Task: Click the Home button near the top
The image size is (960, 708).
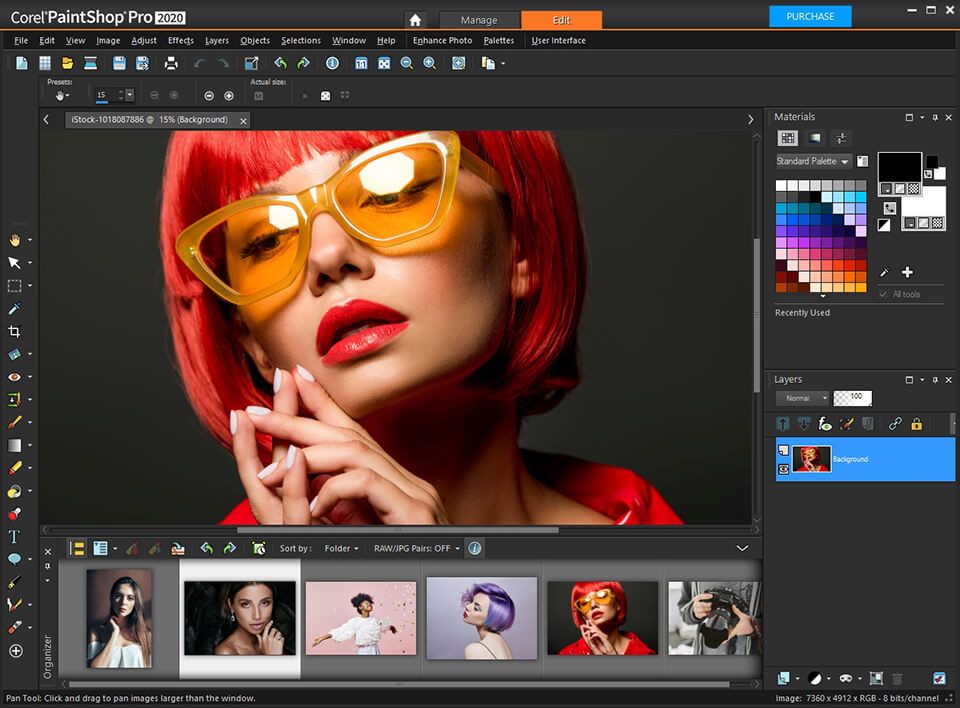Action: pyautogui.click(x=415, y=19)
